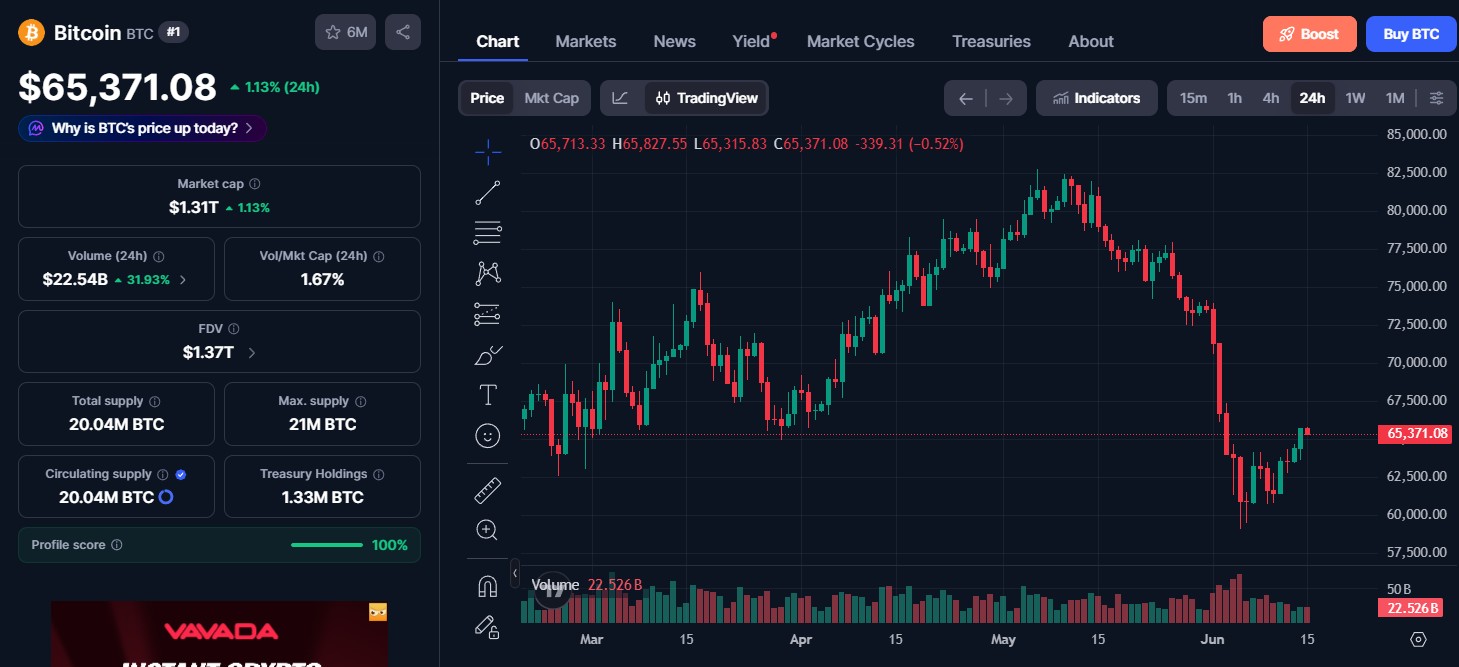Open chart axis settings gear icon

point(1418,639)
